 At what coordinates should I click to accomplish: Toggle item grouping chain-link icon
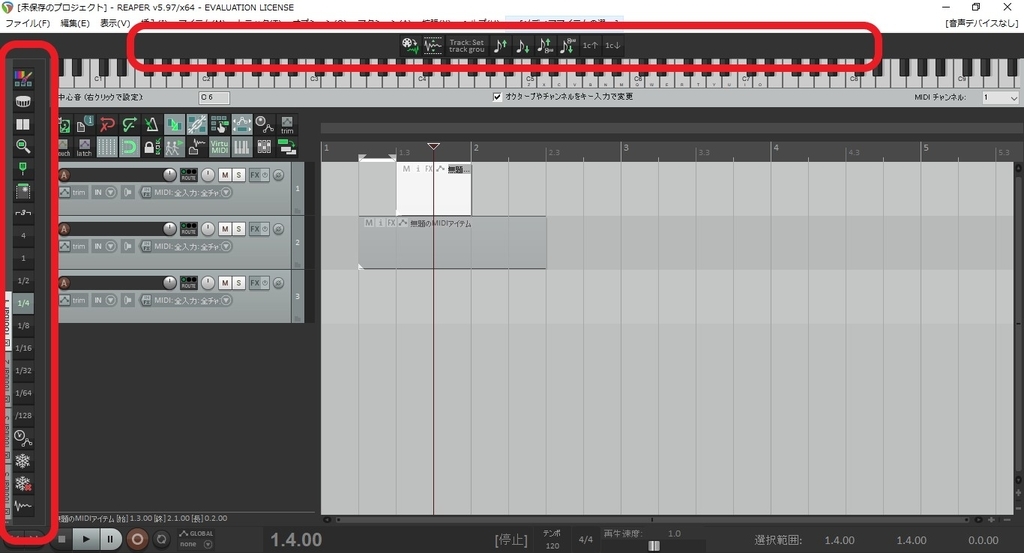197,125
